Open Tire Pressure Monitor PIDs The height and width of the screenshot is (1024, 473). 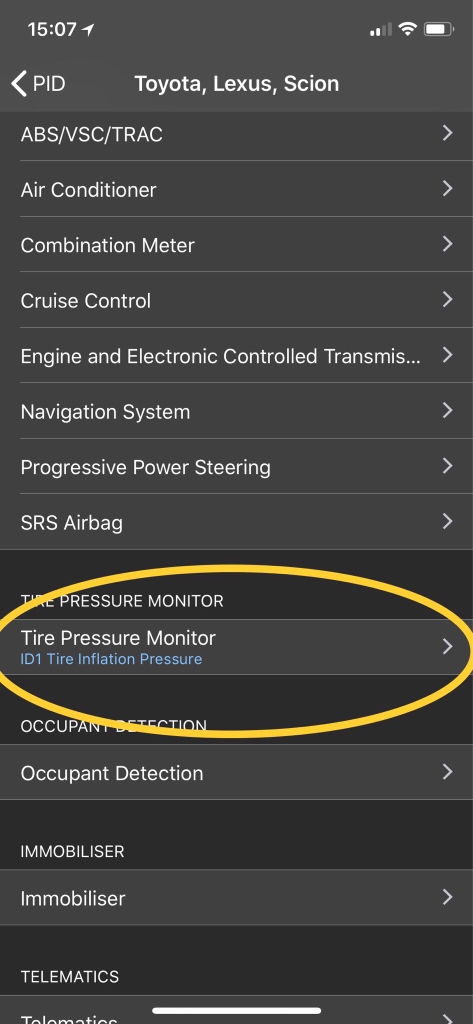(236, 647)
